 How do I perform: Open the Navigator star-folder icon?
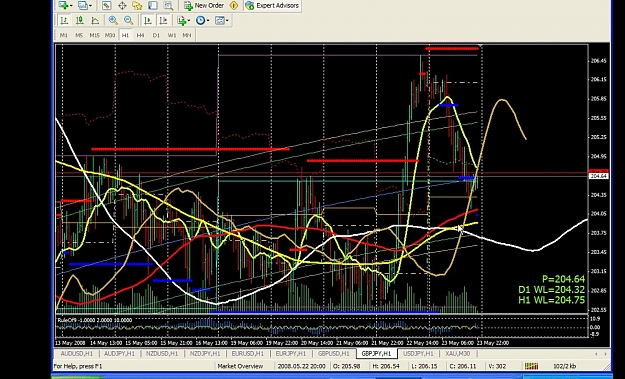(137, 6)
